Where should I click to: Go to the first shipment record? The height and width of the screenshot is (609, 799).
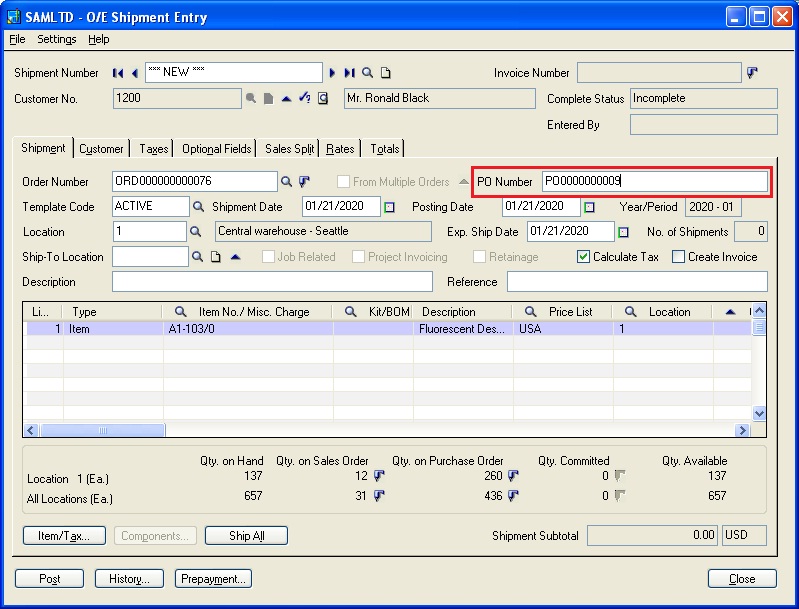[x=118, y=73]
